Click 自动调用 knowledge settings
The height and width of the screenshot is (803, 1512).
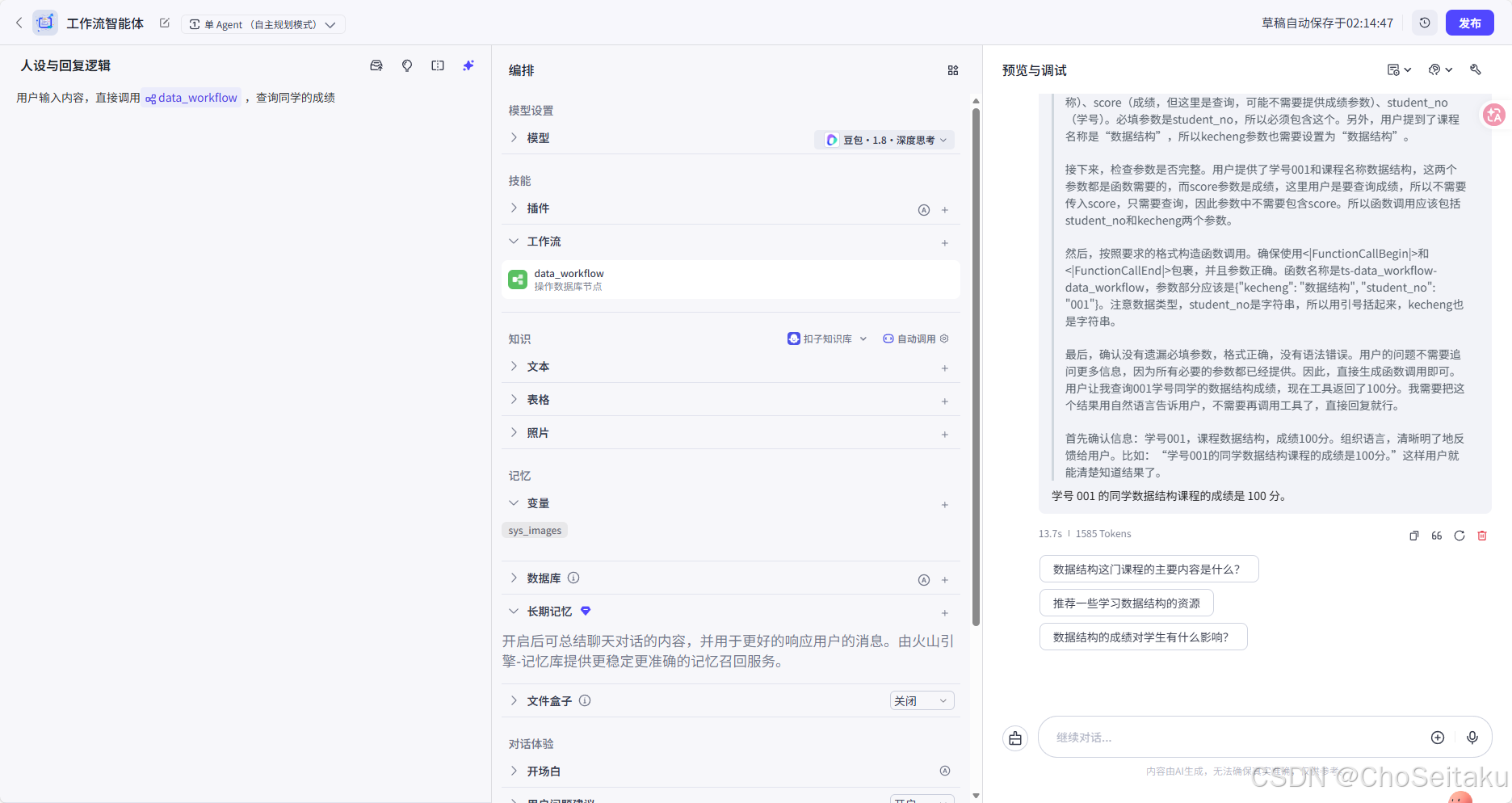coord(916,339)
